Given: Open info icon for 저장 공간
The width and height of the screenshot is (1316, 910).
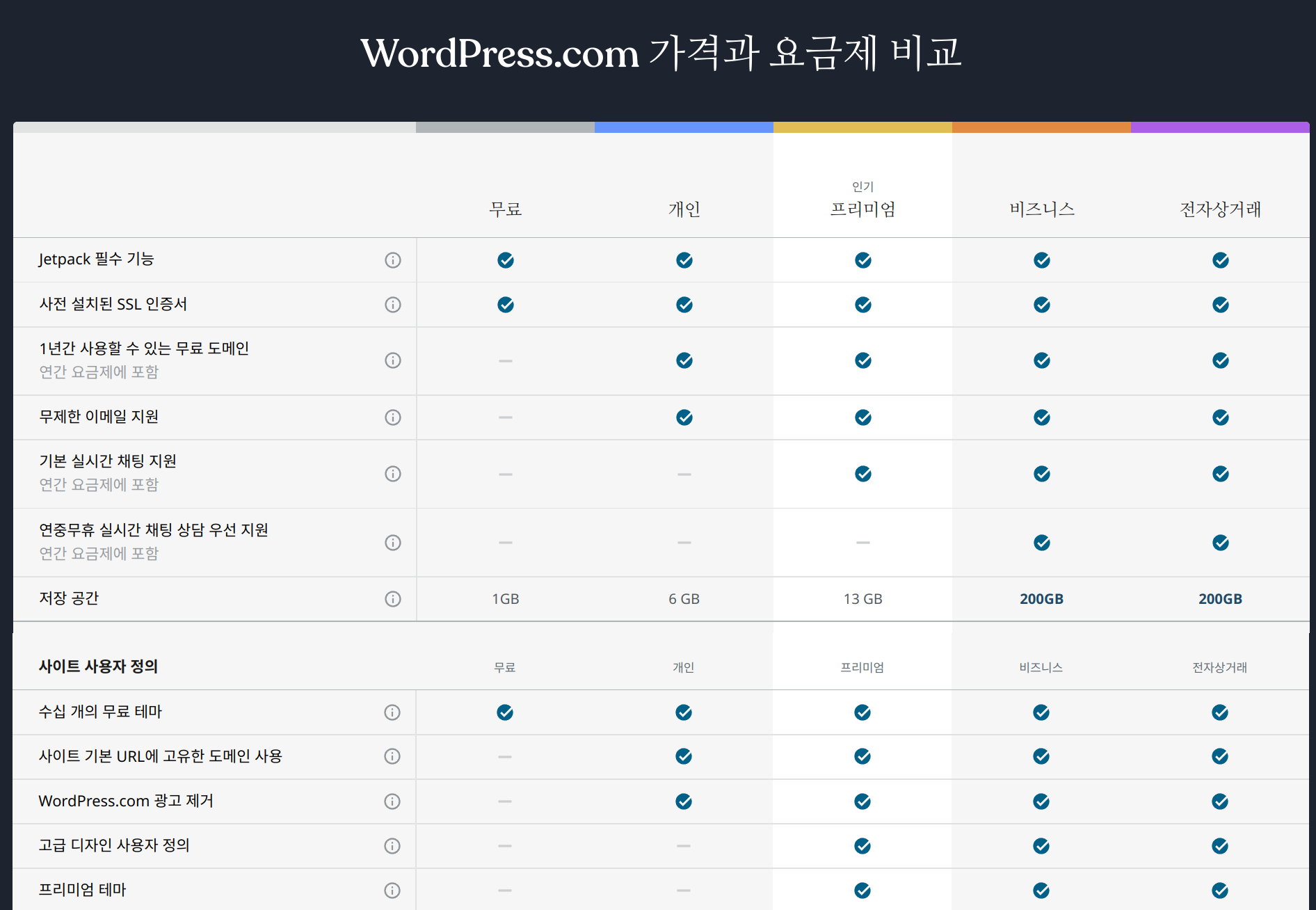Looking at the screenshot, I should click(393, 599).
